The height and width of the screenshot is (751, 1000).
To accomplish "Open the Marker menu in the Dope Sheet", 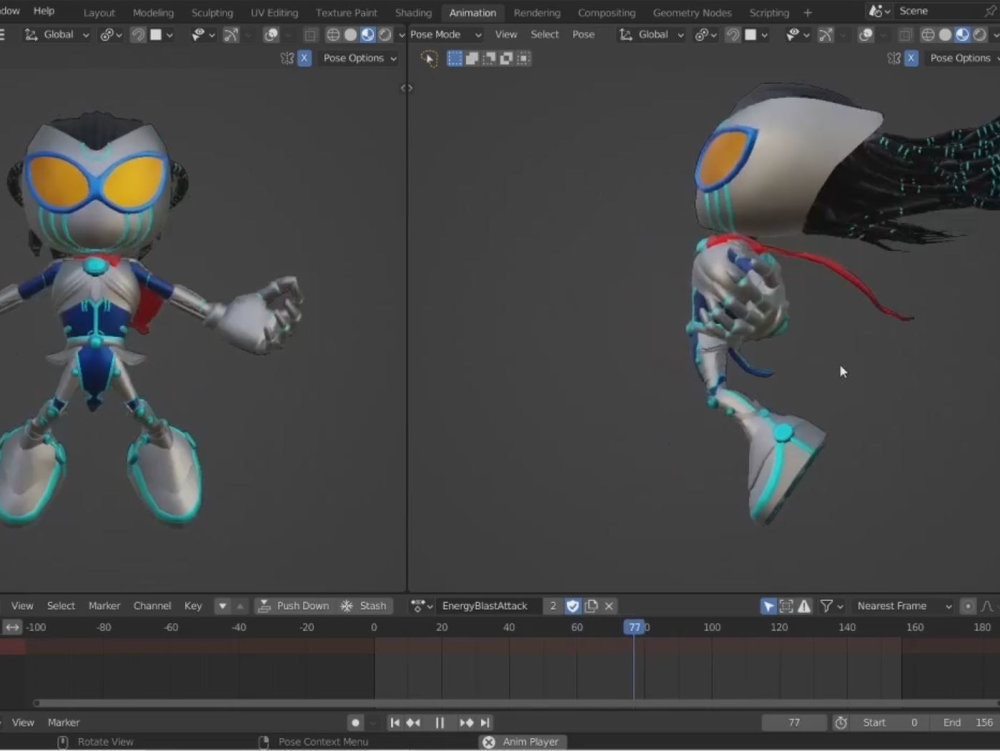I will tap(104, 605).
